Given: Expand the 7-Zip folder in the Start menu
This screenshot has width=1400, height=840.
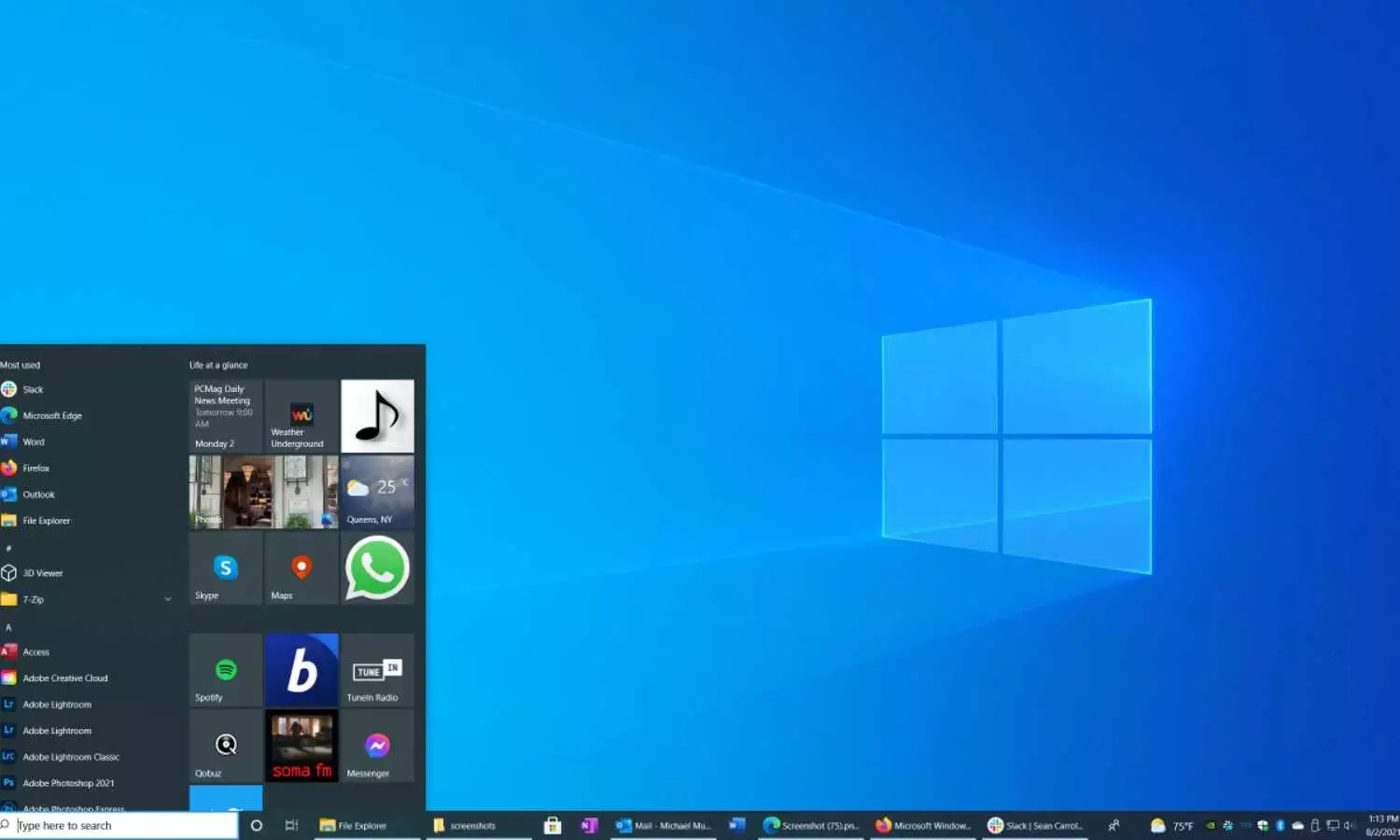Looking at the screenshot, I should [x=168, y=599].
